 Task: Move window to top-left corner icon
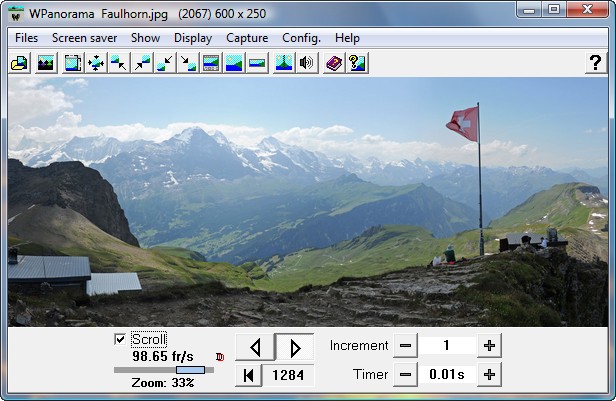click(x=119, y=63)
